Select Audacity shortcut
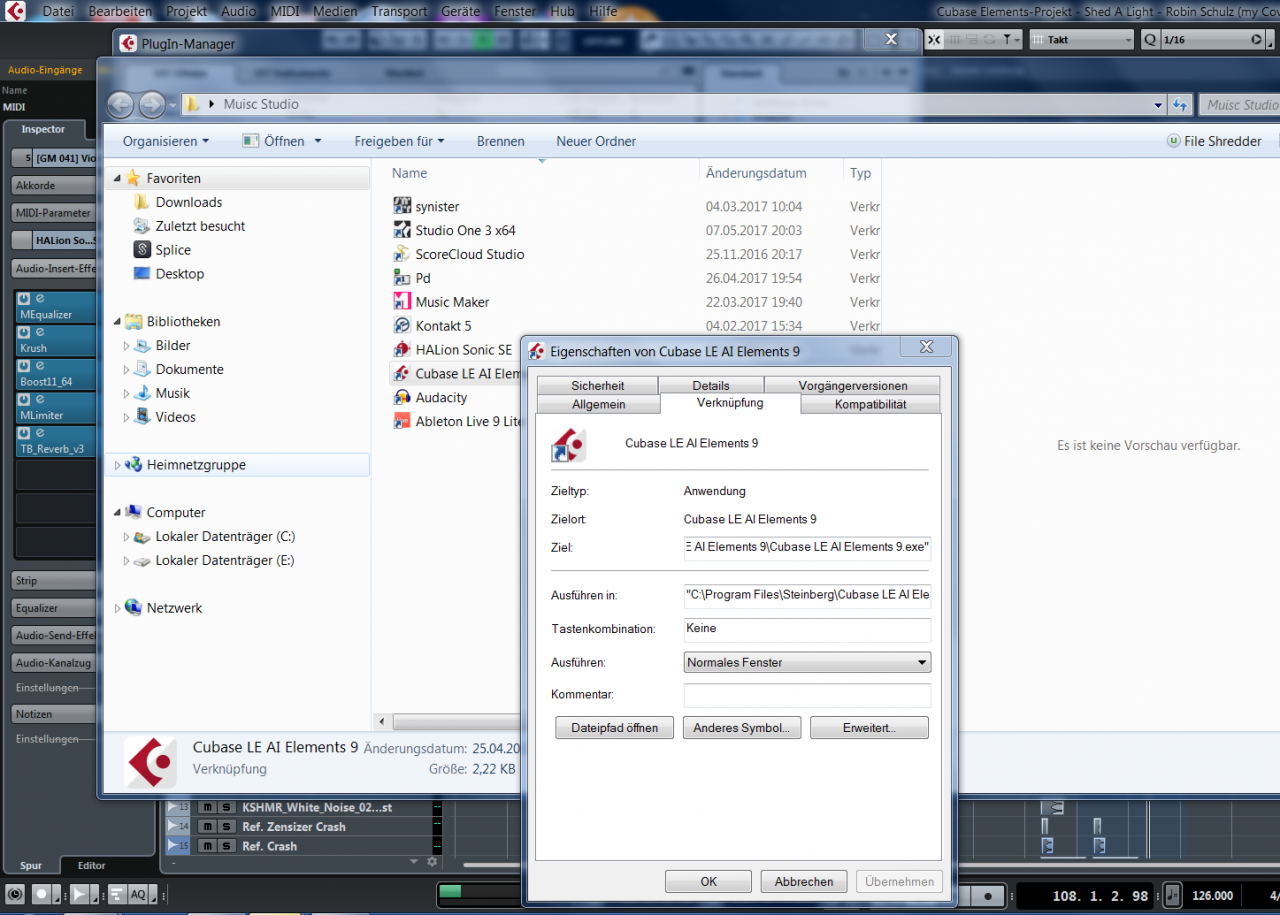 point(431,398)
